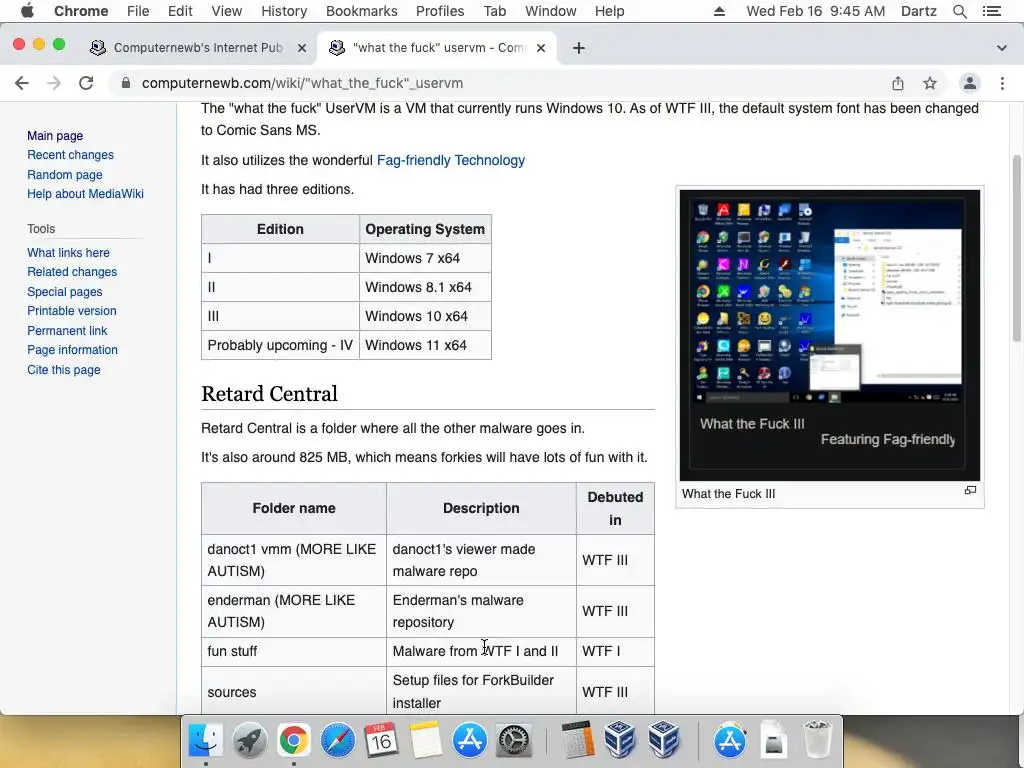Click the eject icon in menu bar
1024x768 pixels.
[x=719, y=11]
